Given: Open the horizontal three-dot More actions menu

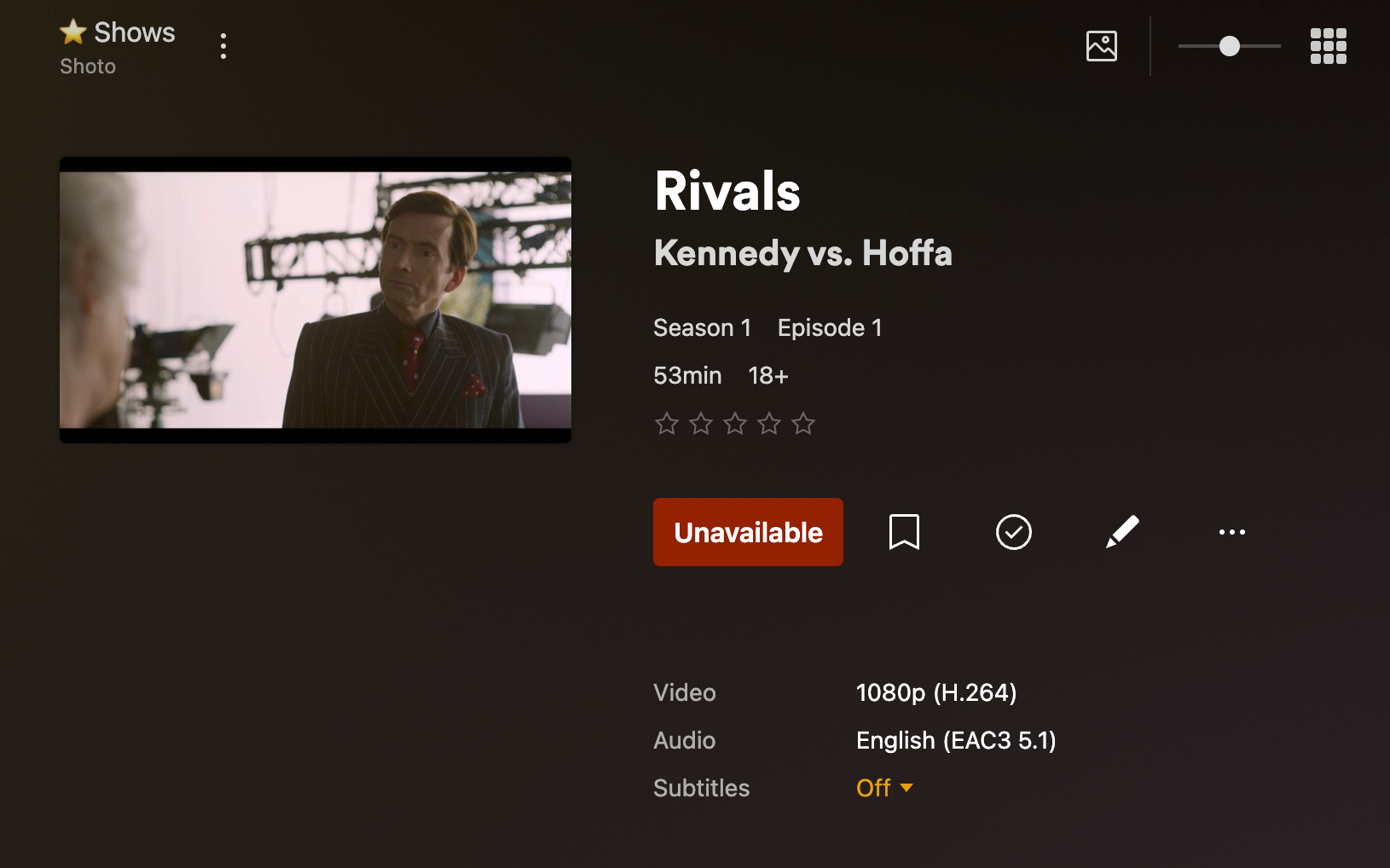Looking at the screenshot, I should pyautogui.click(x=1231, y=532).
